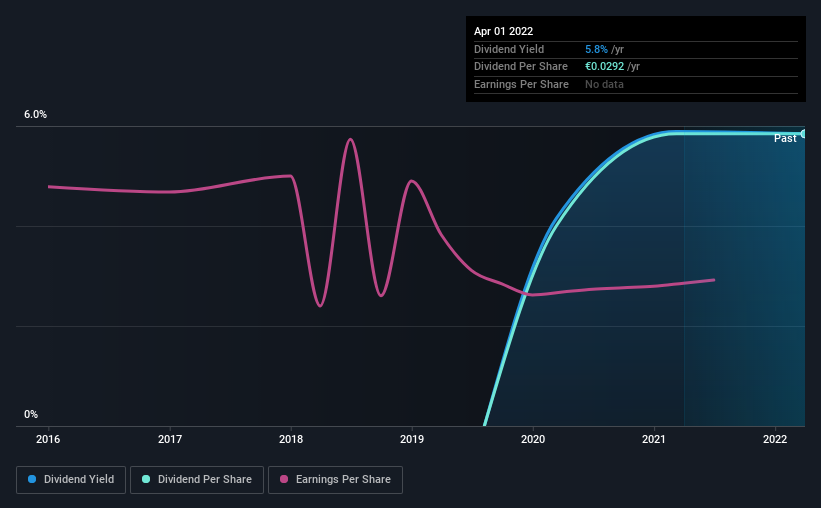The image size is (821, 508).
Task: Select the 2016 x-axis label
Action: pos(48,439)
